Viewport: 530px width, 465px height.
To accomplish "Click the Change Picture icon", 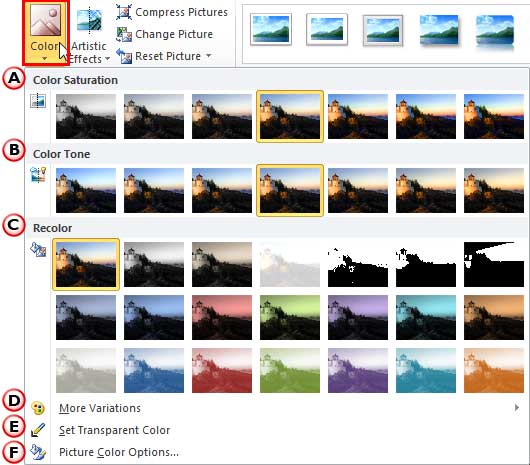I will 124,34.
